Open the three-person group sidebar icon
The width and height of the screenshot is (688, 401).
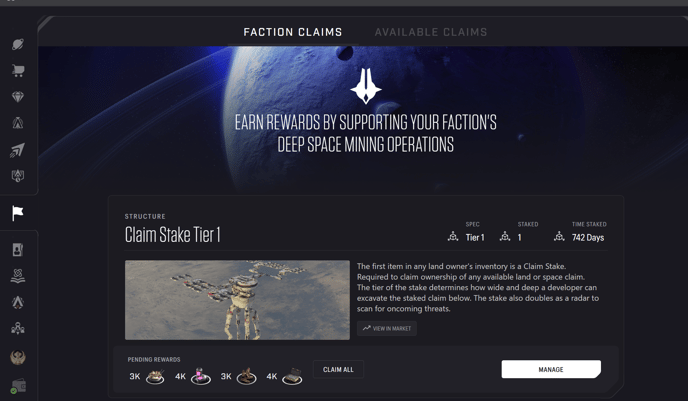18,328
